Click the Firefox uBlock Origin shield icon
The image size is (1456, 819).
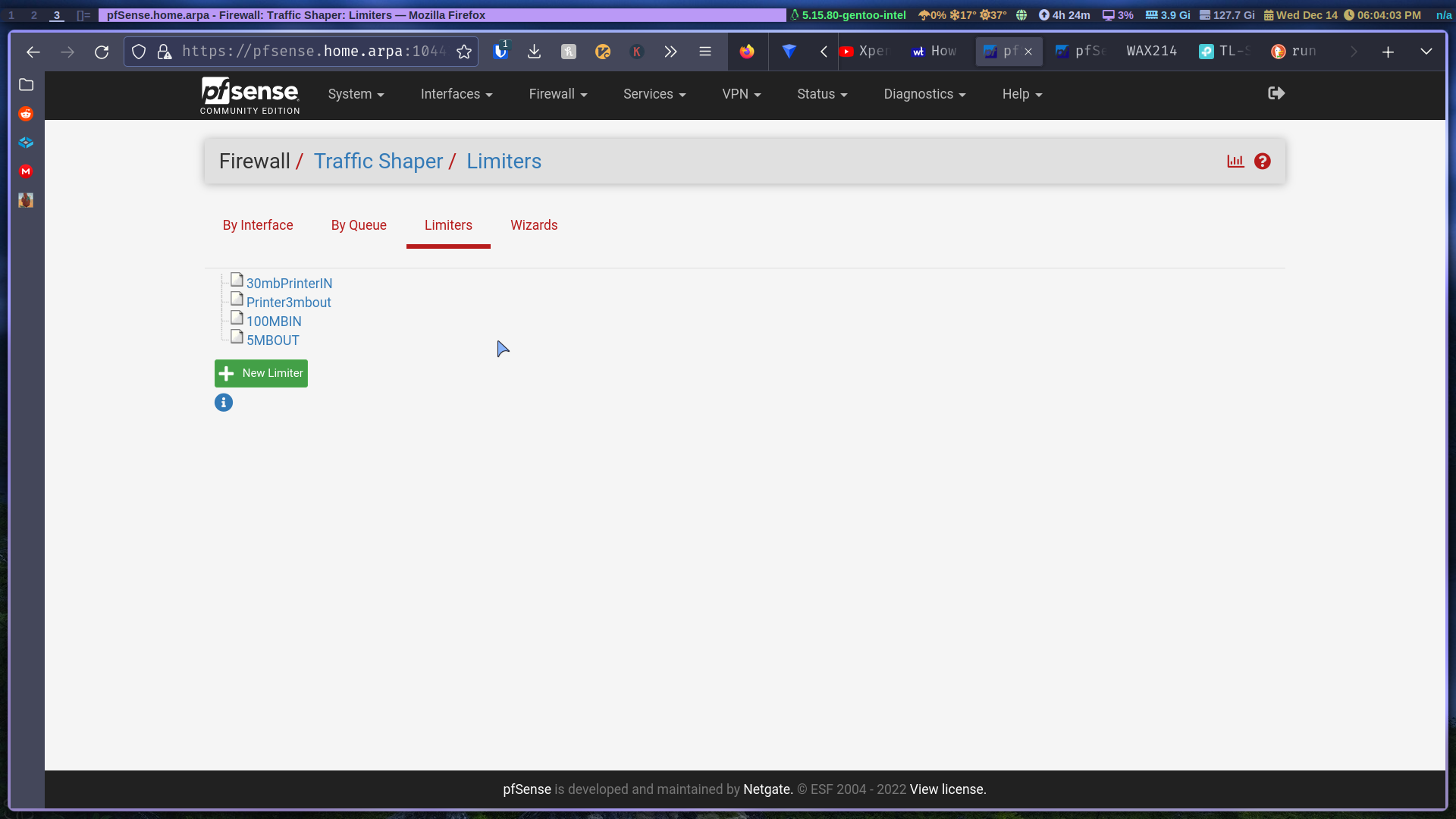coord(500,52)
